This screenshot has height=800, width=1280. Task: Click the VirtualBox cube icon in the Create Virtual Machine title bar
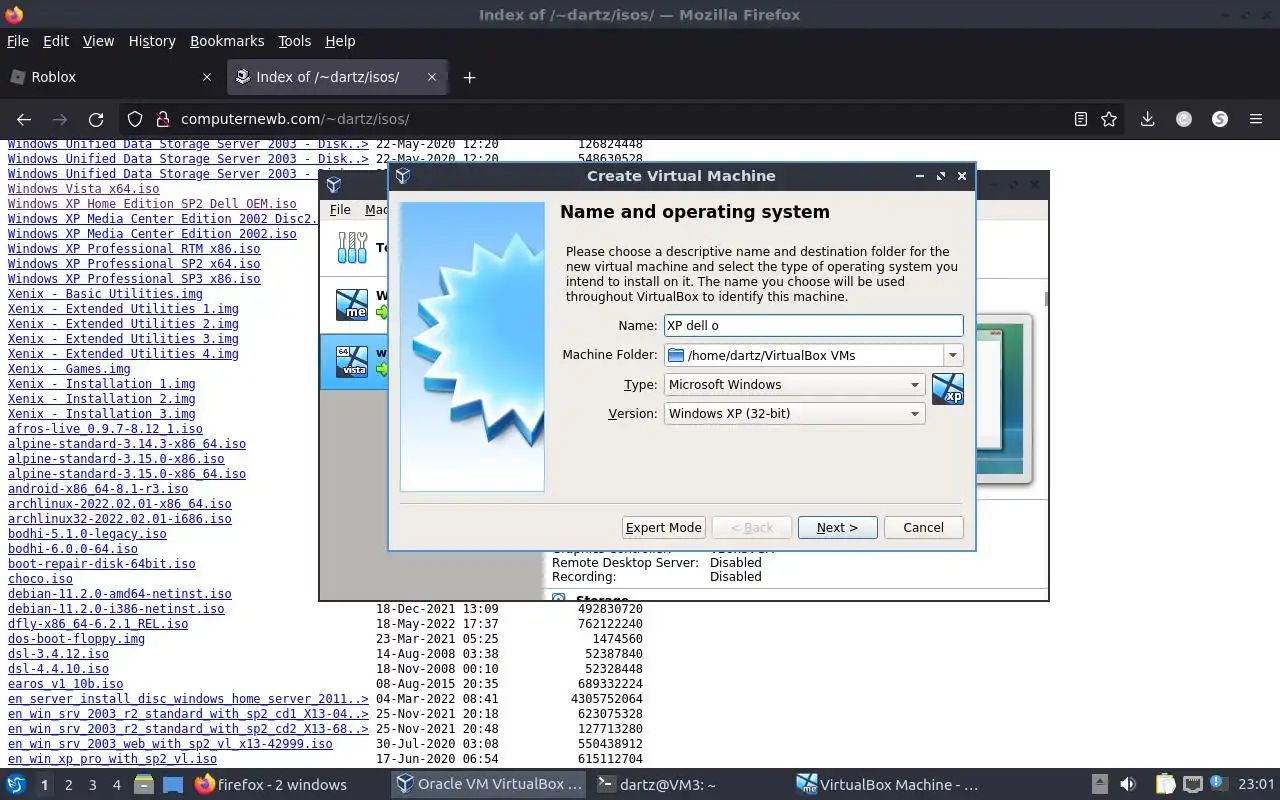click(403, 176)
